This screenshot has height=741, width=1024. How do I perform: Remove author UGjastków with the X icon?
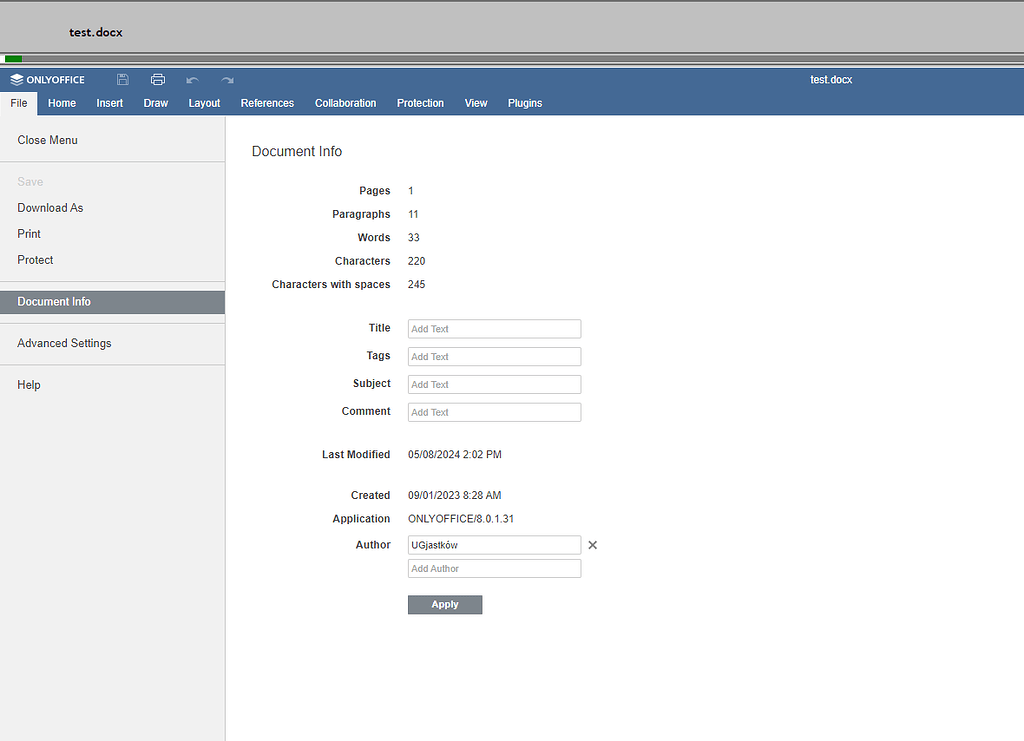592,545
